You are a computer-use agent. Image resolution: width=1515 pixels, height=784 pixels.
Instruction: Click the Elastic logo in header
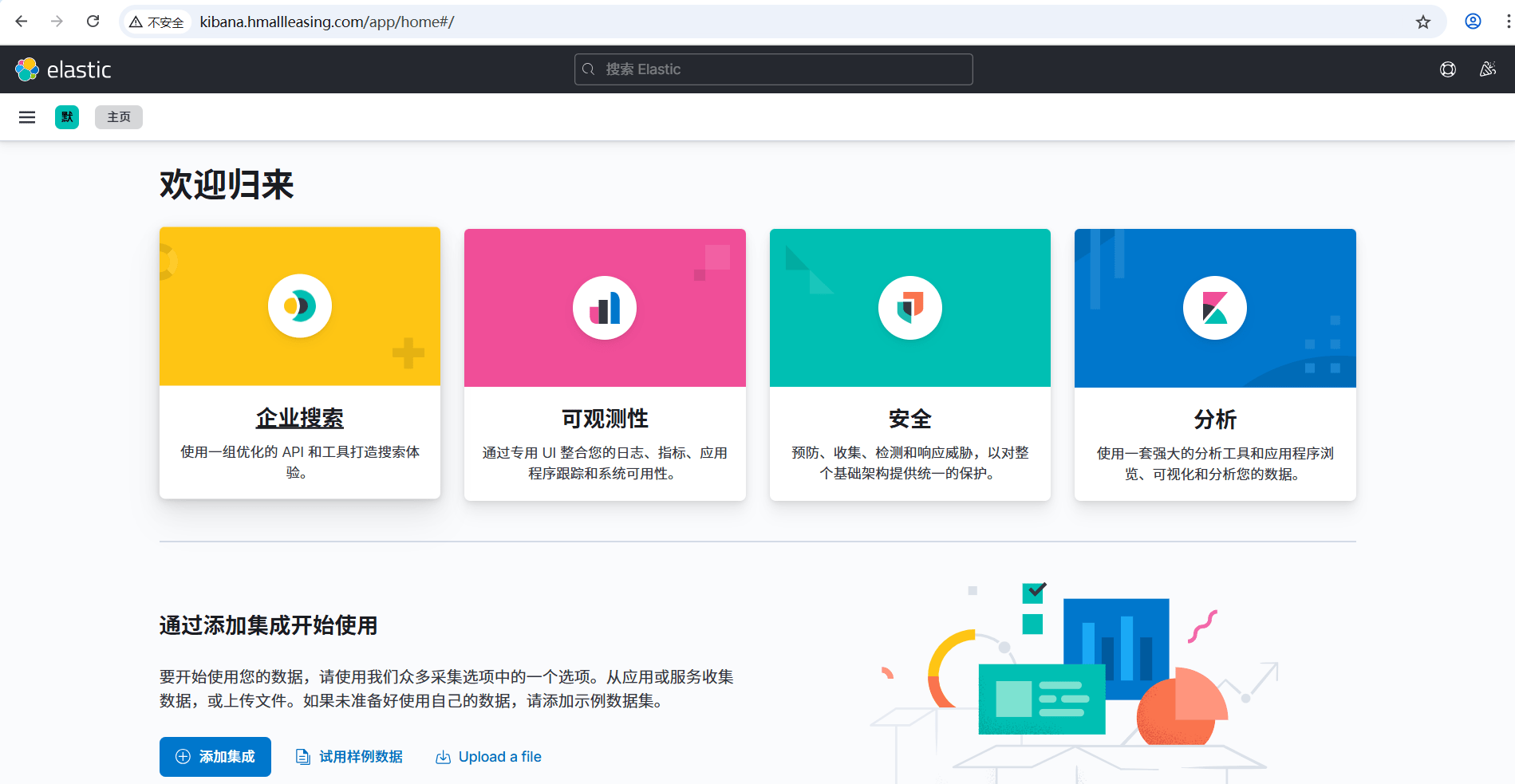coord(63,70)
